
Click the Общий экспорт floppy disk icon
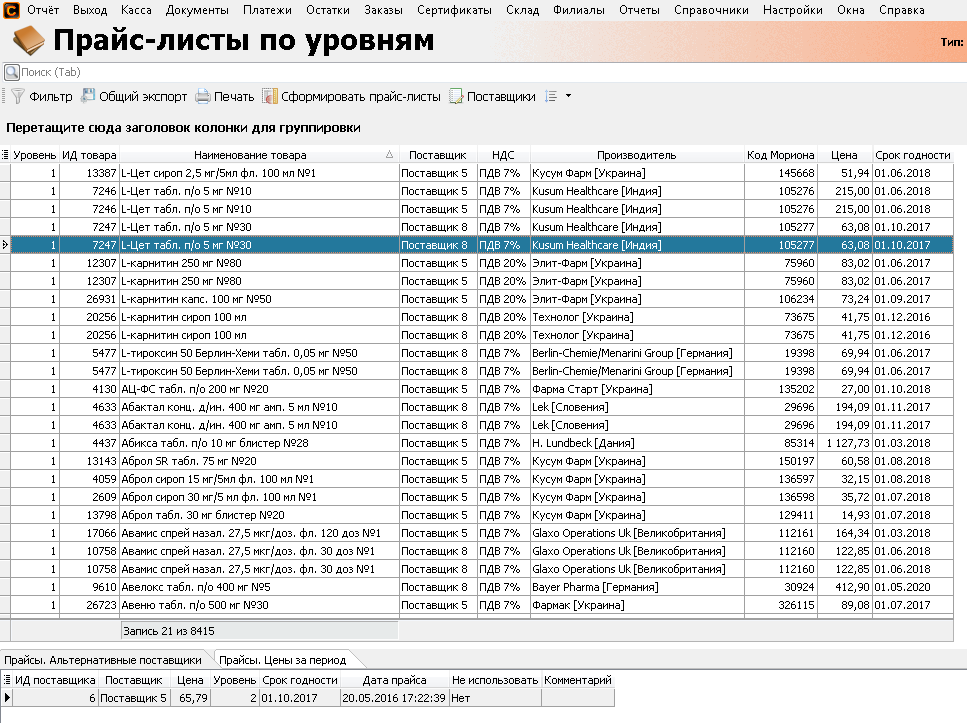tap(88, 97)
